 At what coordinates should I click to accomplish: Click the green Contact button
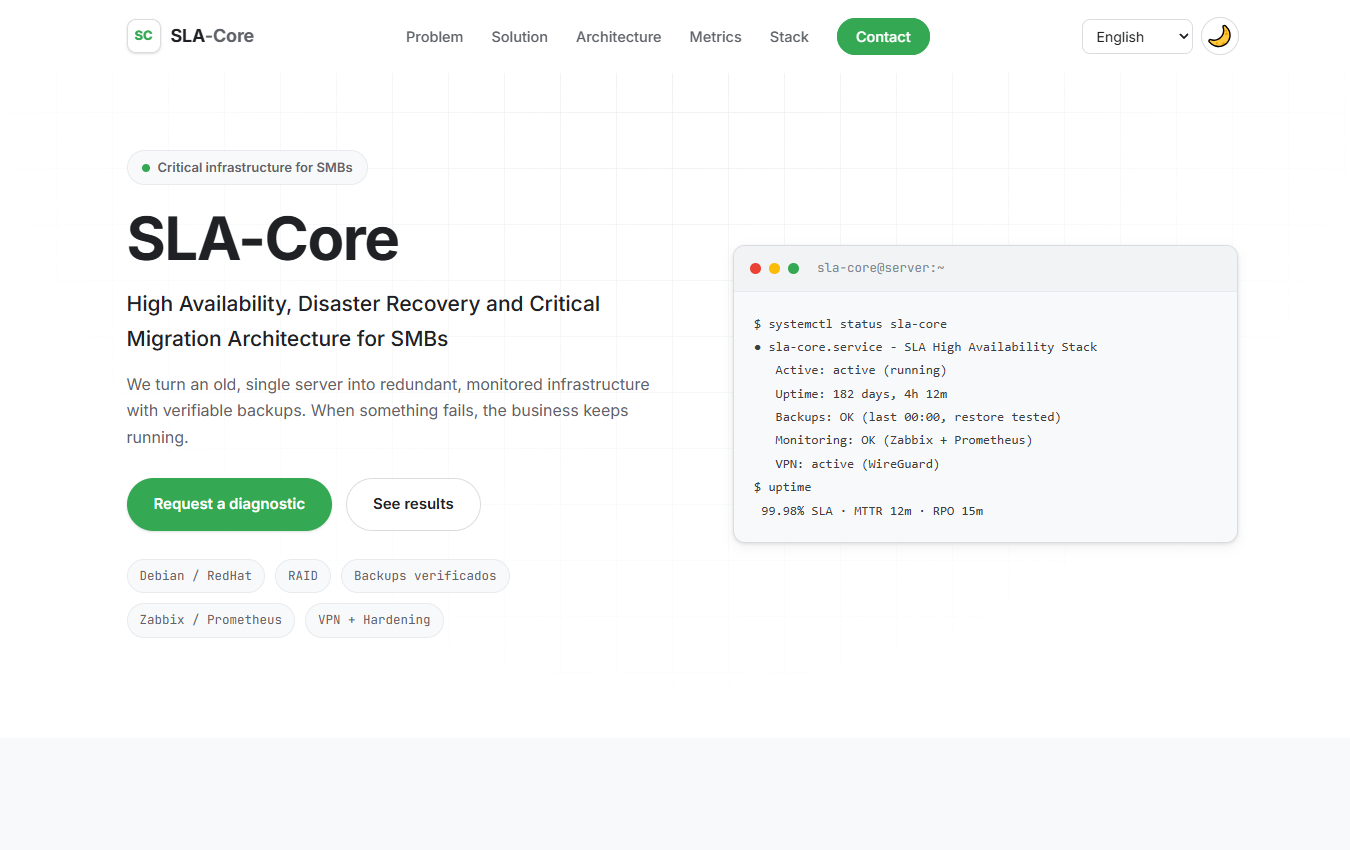[x=883, y=37]
